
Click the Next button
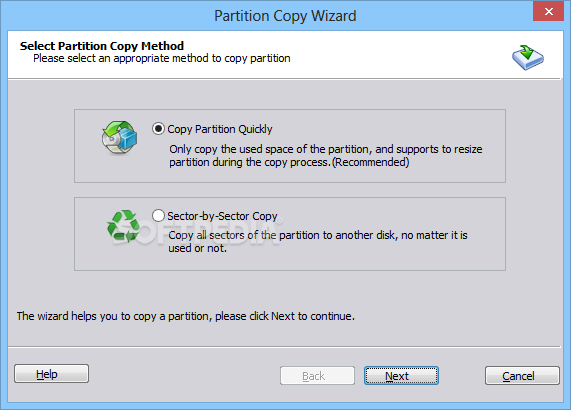click(x=401, y=375)
